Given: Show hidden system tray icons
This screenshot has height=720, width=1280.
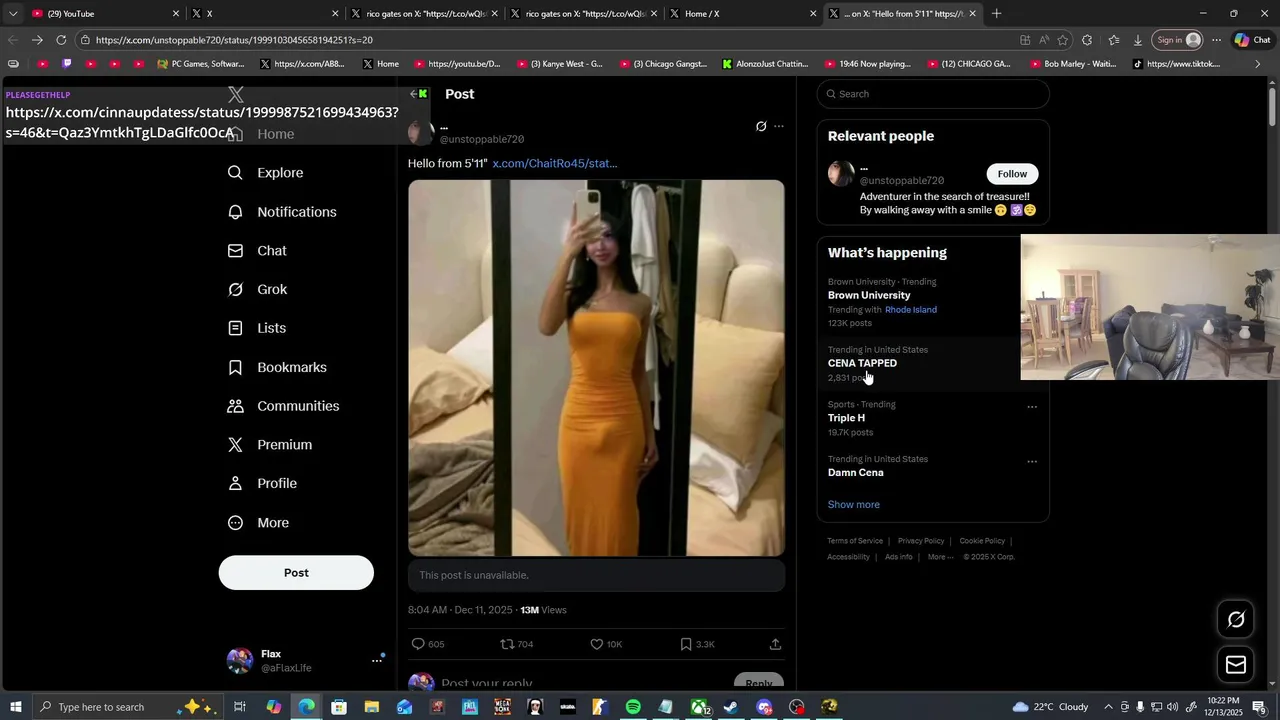Looking at the screenshot, I should coord(1108,707).
